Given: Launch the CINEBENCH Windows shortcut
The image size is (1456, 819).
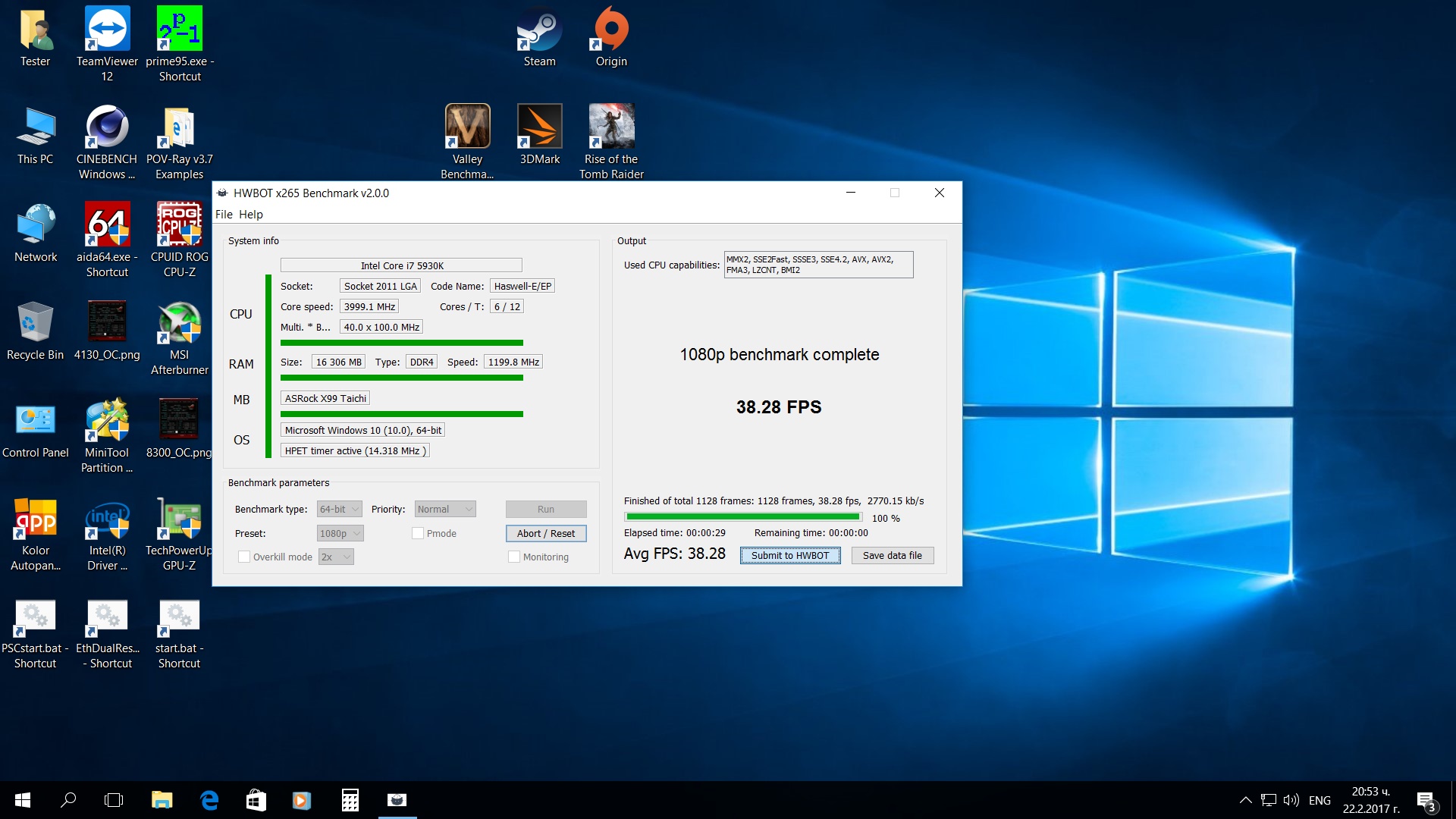Looking at the screenshot, I should click(107, 142).
